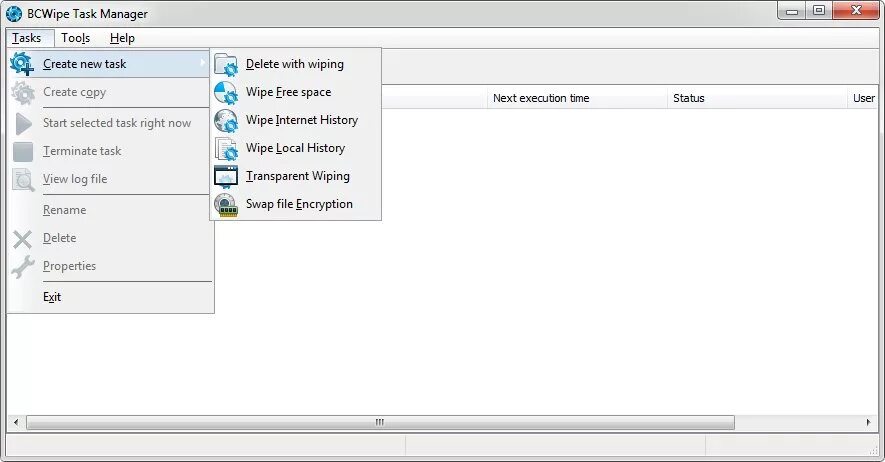Viewport: 885px width, 462px height.
Task: Minimize the BCWipe Task Manager window
Action: [x=792, y=11]
